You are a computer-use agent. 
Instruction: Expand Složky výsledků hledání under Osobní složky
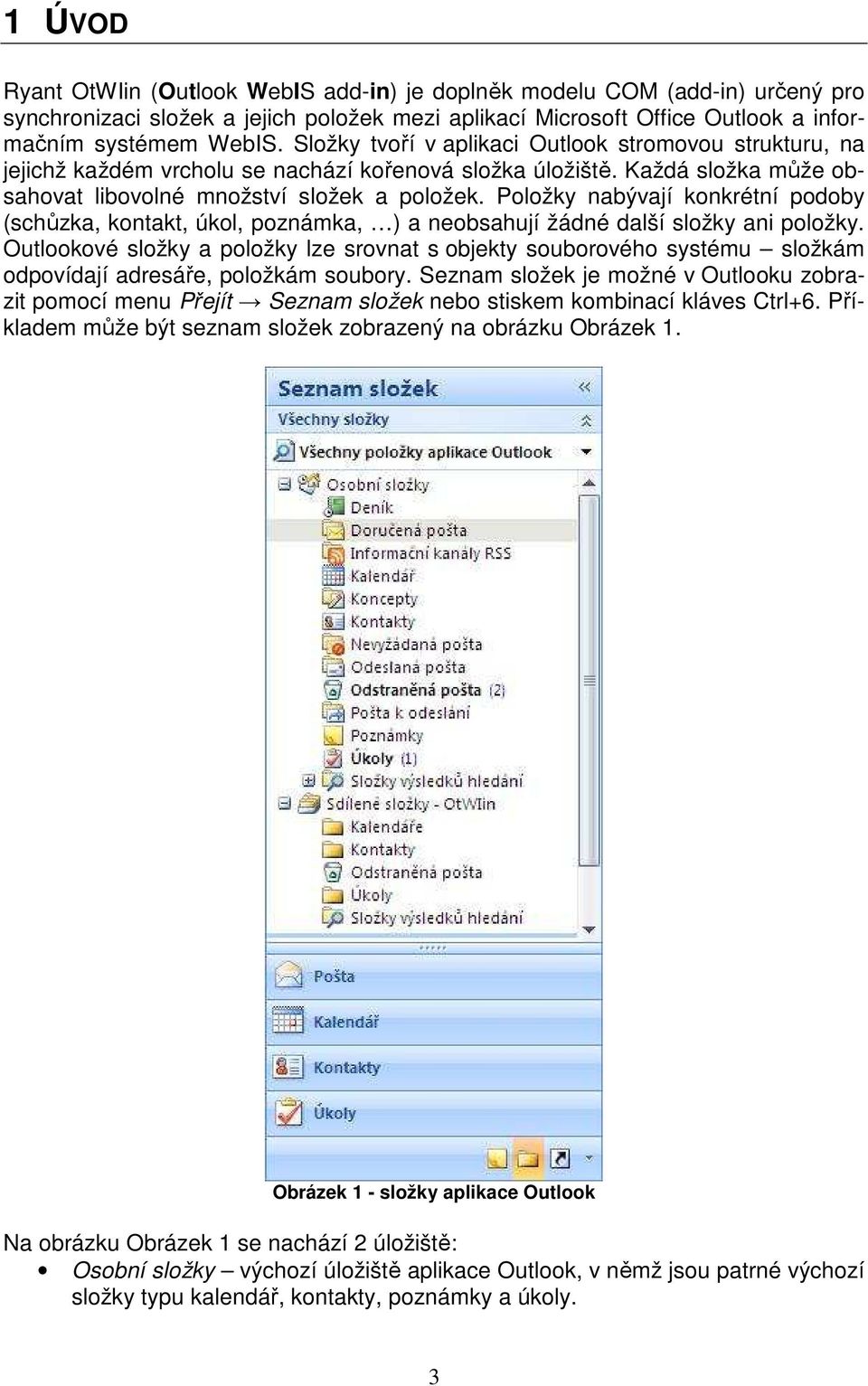(x=309, y=780)
